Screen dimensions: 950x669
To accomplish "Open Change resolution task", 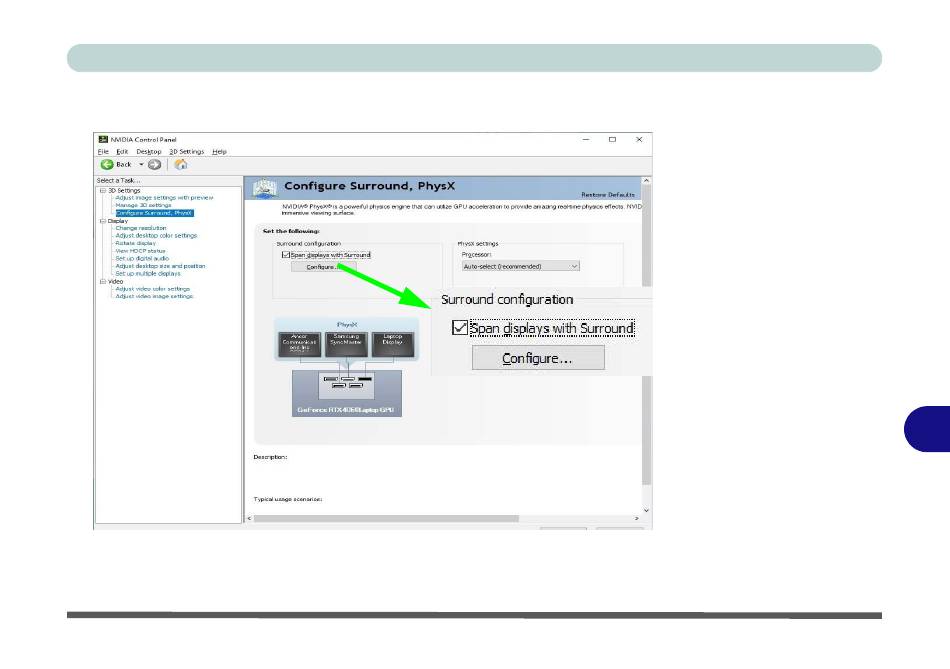I will (141, 228).
